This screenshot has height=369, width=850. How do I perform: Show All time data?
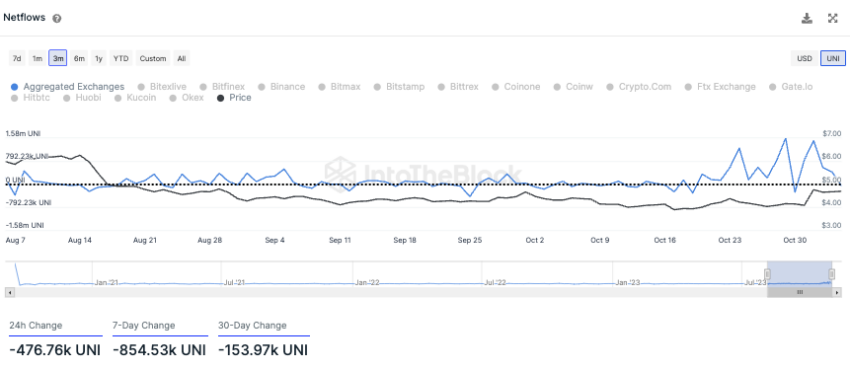tap(182, 58)
